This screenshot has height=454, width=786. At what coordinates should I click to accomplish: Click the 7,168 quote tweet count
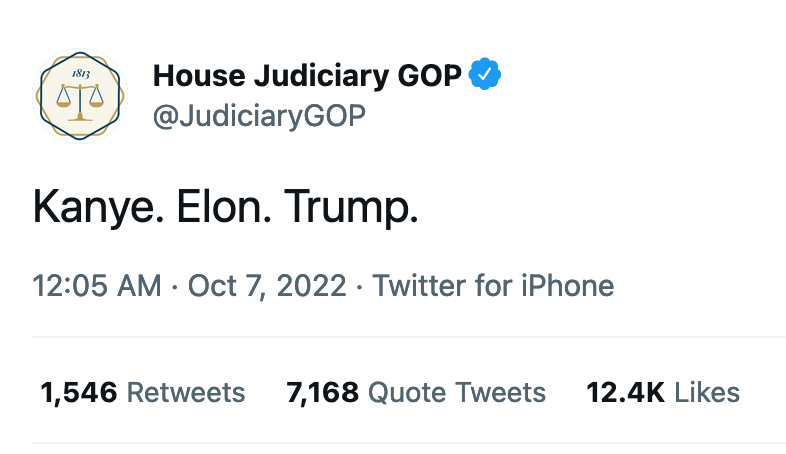pyautogui.click(x=322, y=392)
